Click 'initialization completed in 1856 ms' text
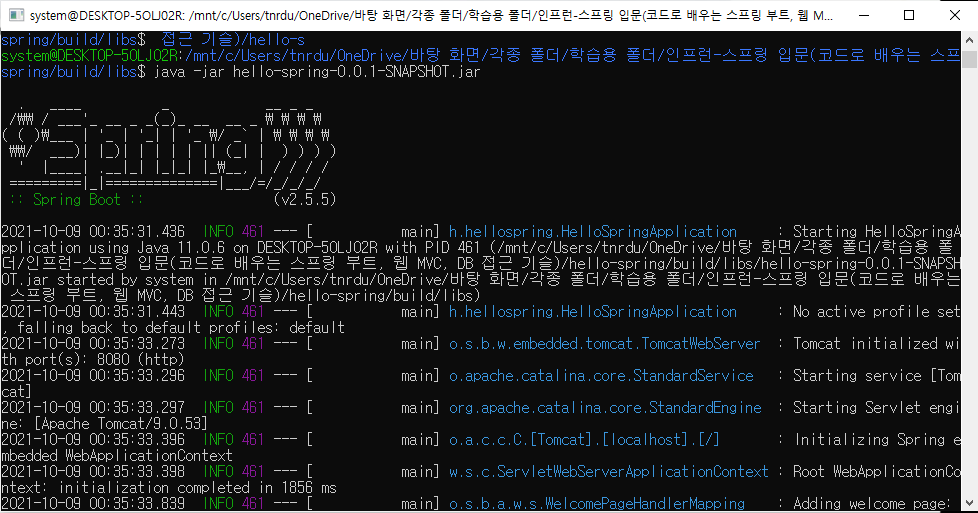This screenshot has height=513, width=978. point(198,487)
